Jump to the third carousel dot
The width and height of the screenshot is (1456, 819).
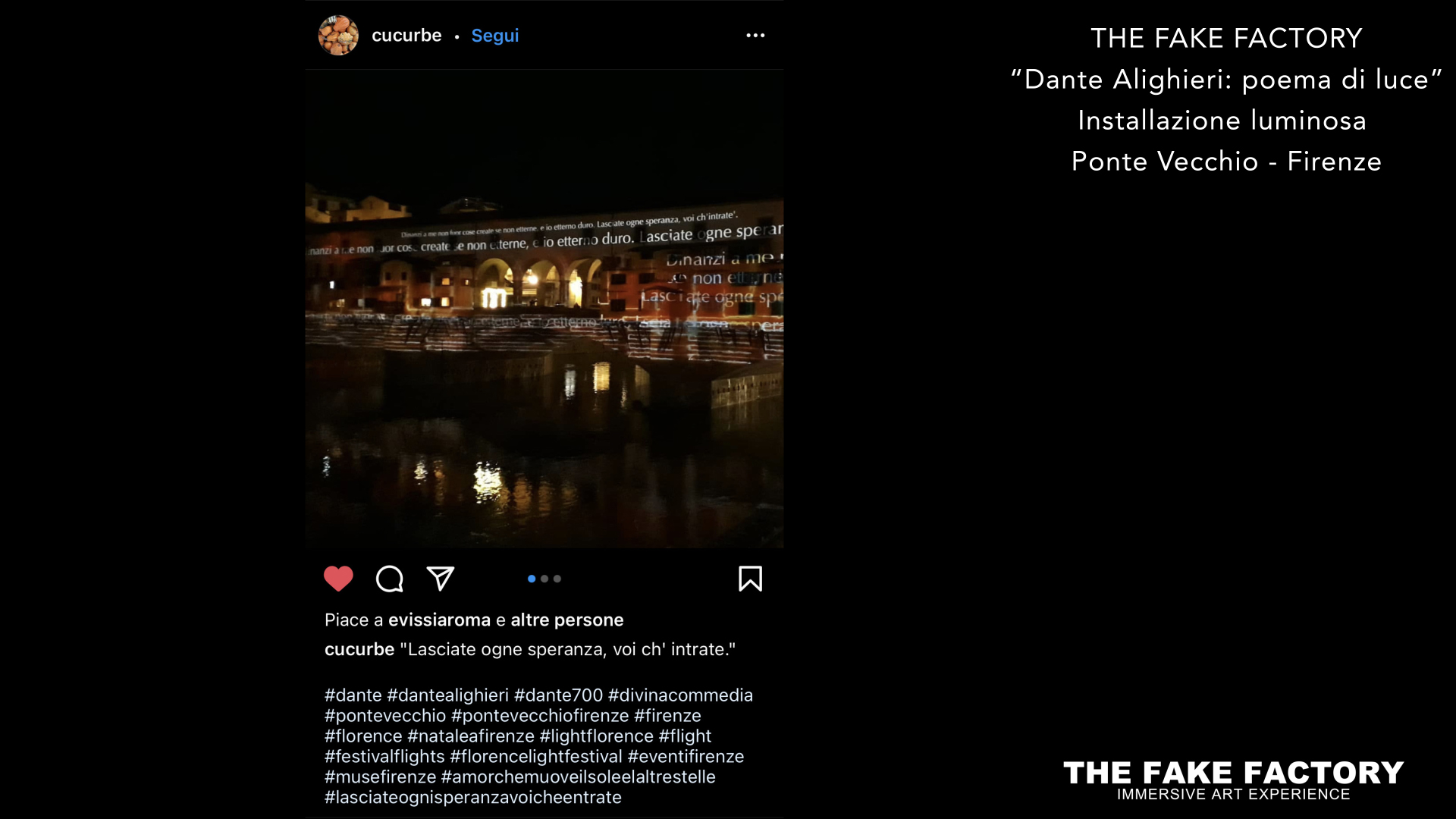557,579
